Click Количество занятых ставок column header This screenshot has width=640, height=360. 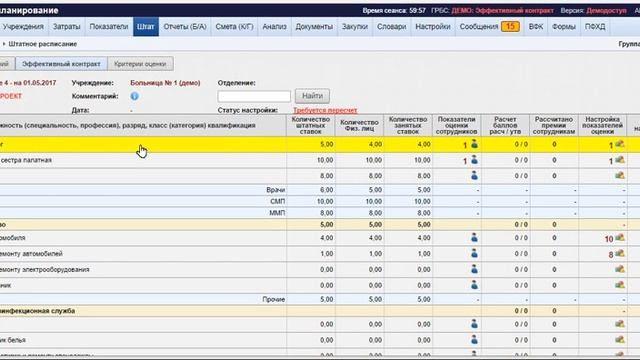click(x=408, y=125)
